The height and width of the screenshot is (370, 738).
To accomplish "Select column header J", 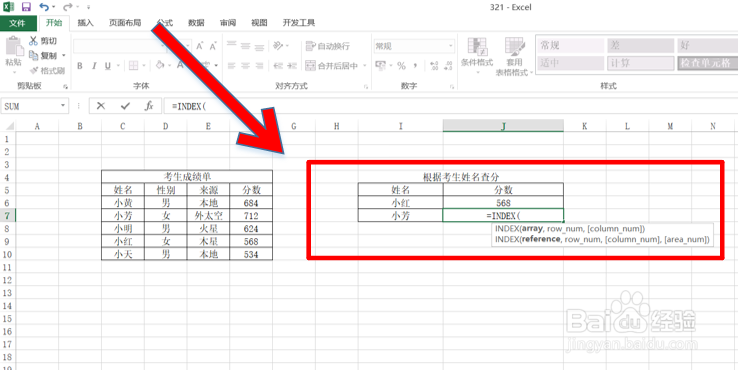I will [503, 126].
